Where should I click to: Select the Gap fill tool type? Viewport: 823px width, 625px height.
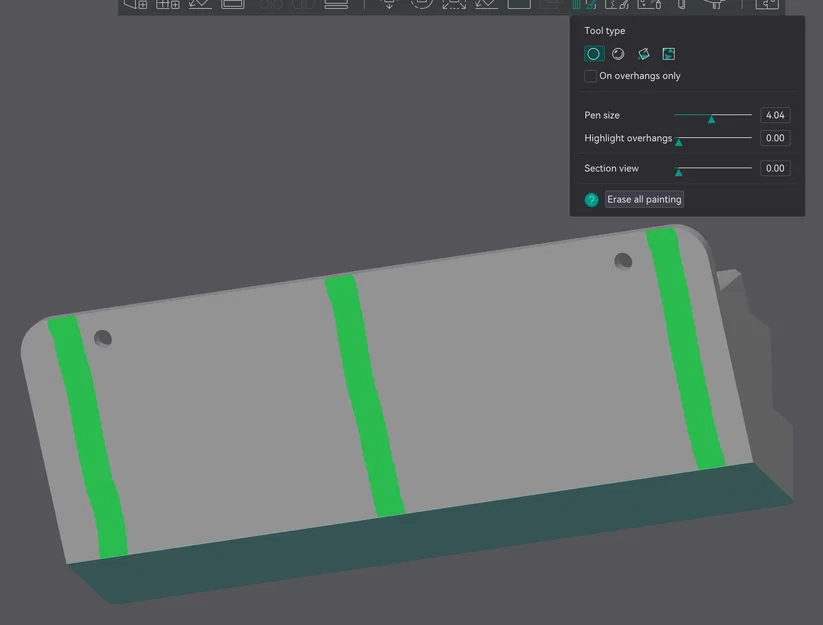669,54
